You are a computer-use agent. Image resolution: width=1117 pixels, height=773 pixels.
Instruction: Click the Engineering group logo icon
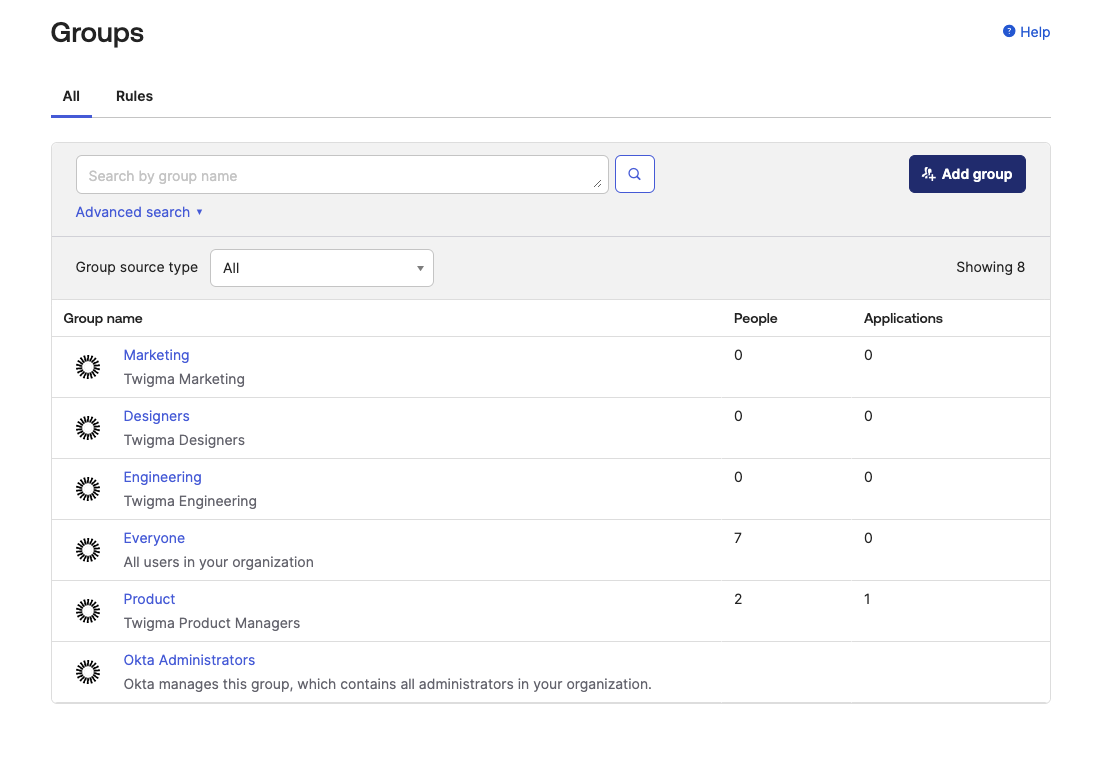[x=88, y=489]
